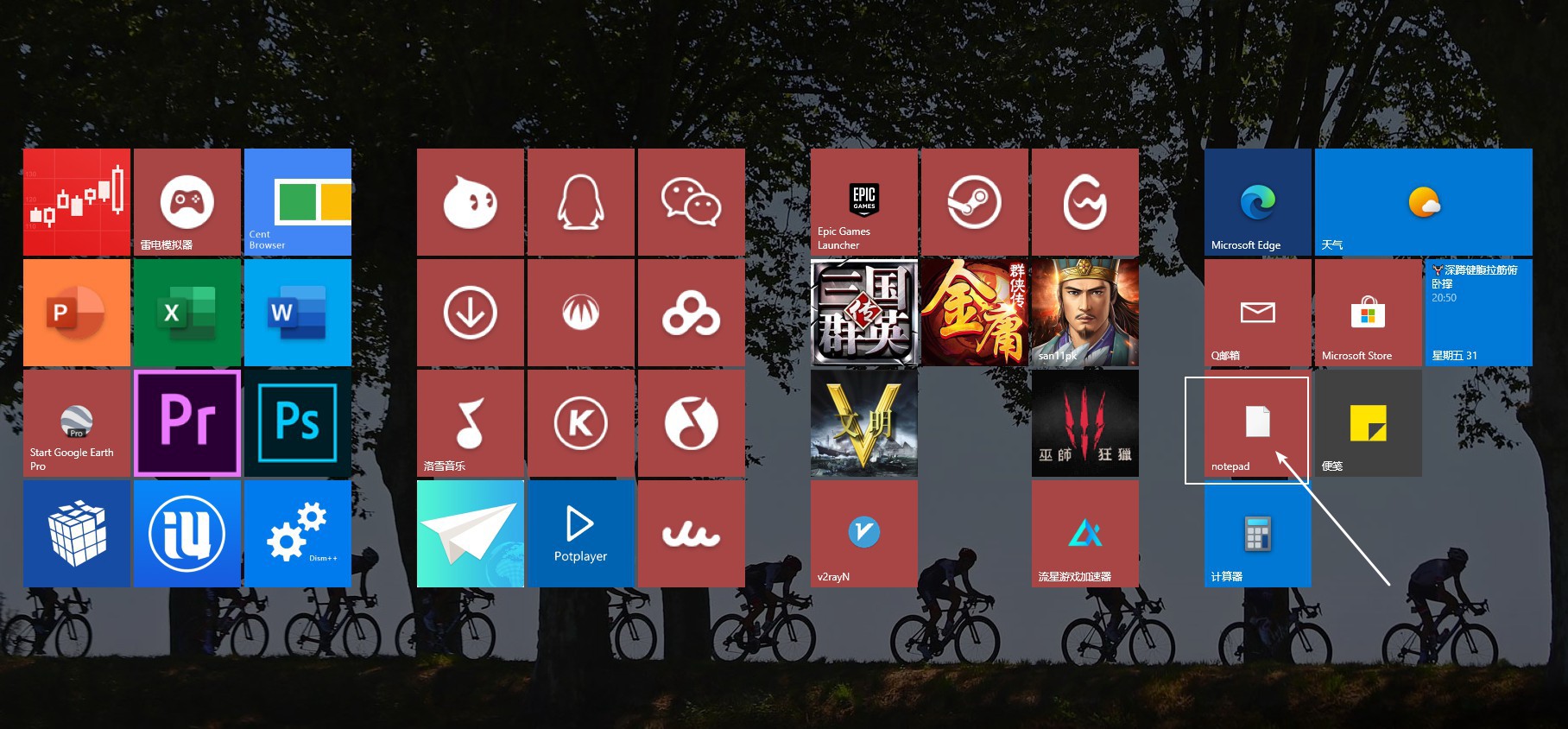The height and width of the screenshot is (729, 1568).
Task: Launch the 三国群英传 game tile
Action: coord(864,313)
